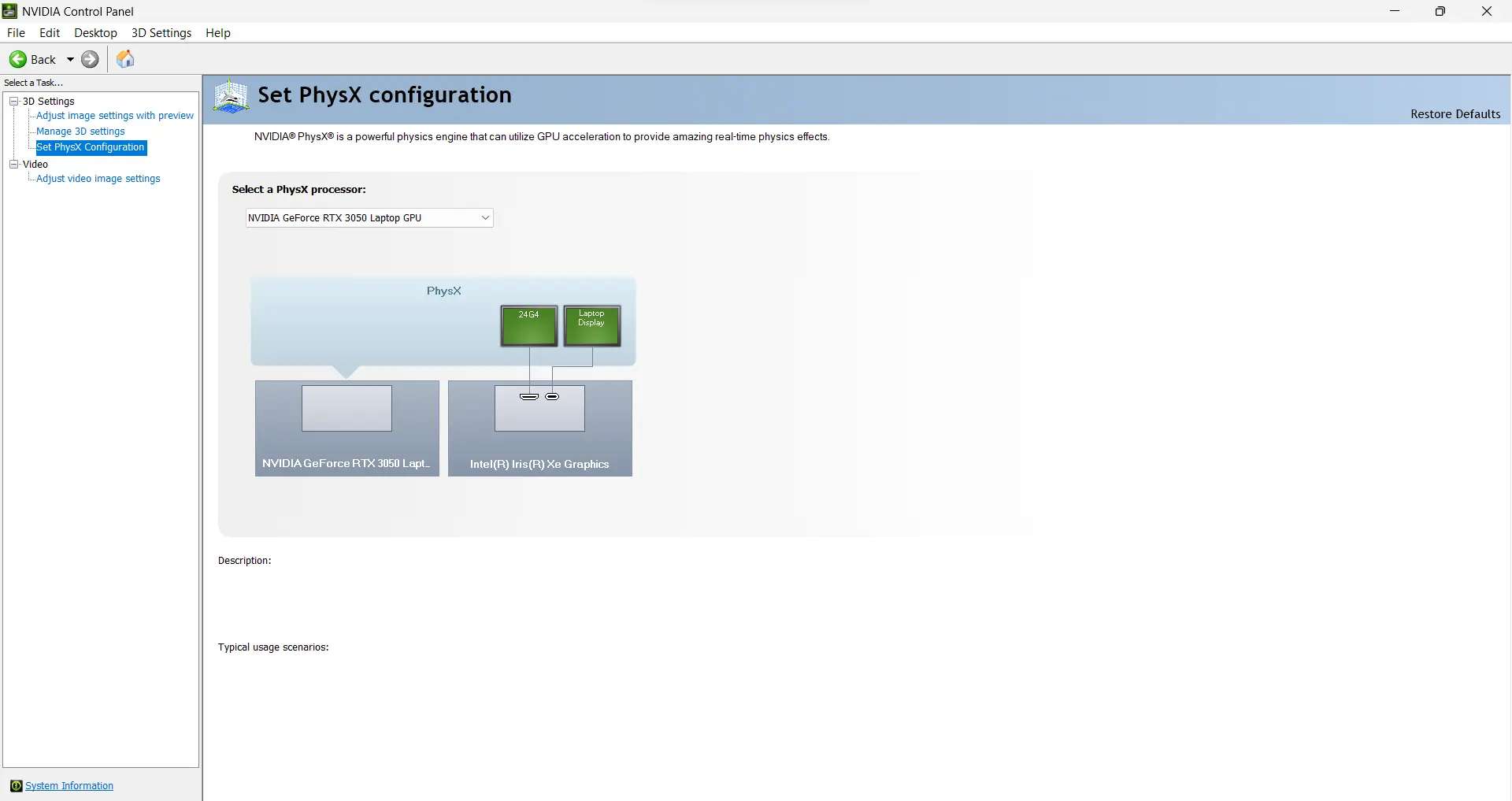Close the NVIDIA Control Panel window
The width and height of the screenshot is (1512, 801).
tap(1487, 11)
